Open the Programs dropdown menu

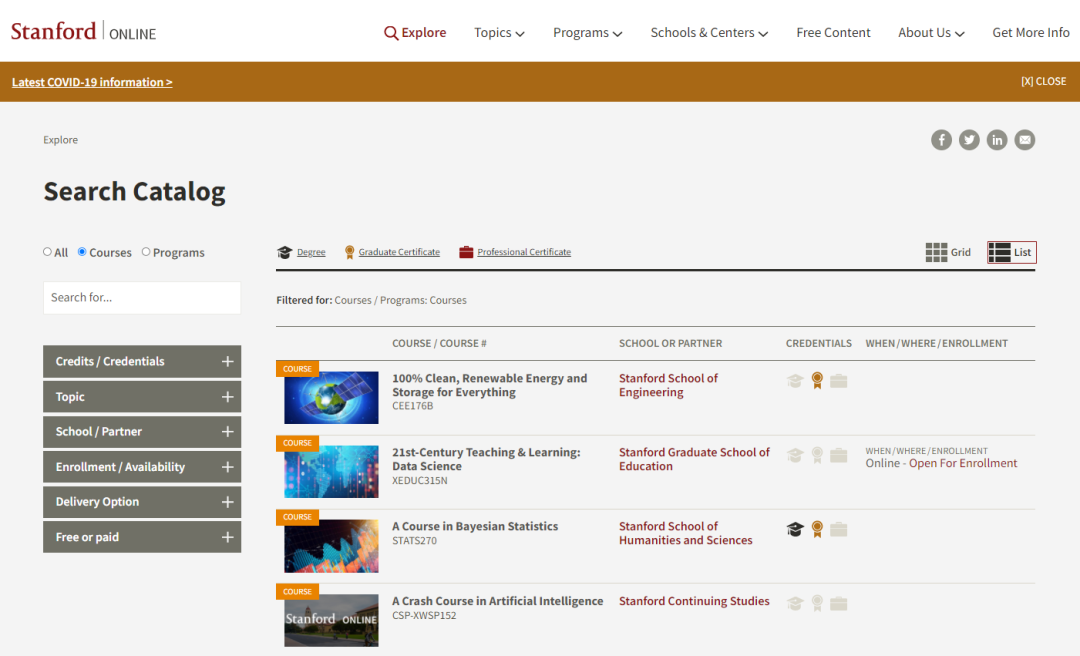tap(588, 32)
